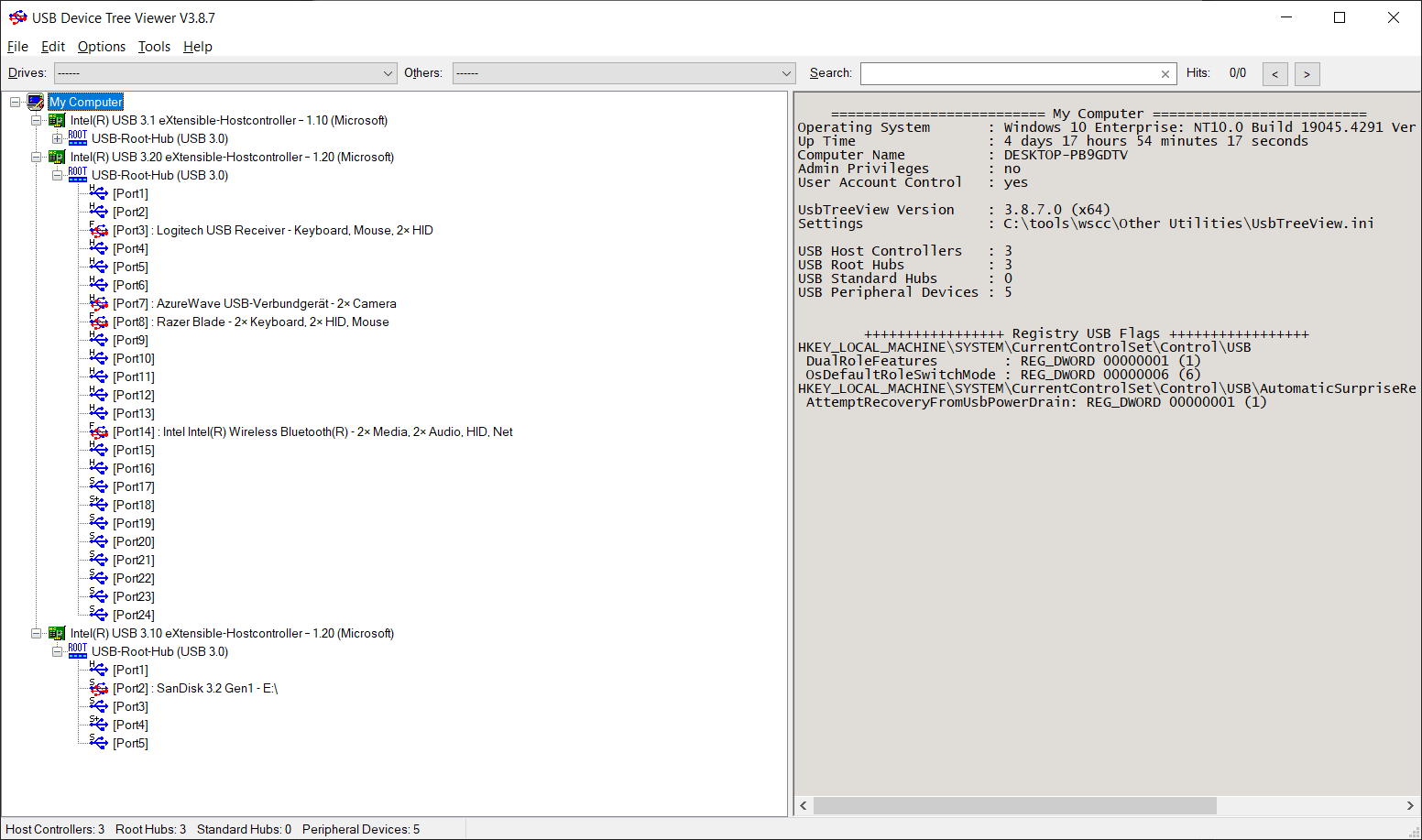Screen dimensions: 1422x840
Task: Collapse the My Computer tree node
Action: 15,102
